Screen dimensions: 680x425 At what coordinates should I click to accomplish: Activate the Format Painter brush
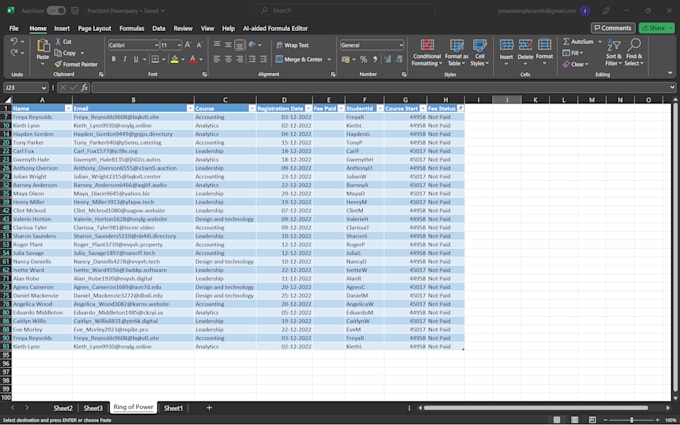pos(58,64)
